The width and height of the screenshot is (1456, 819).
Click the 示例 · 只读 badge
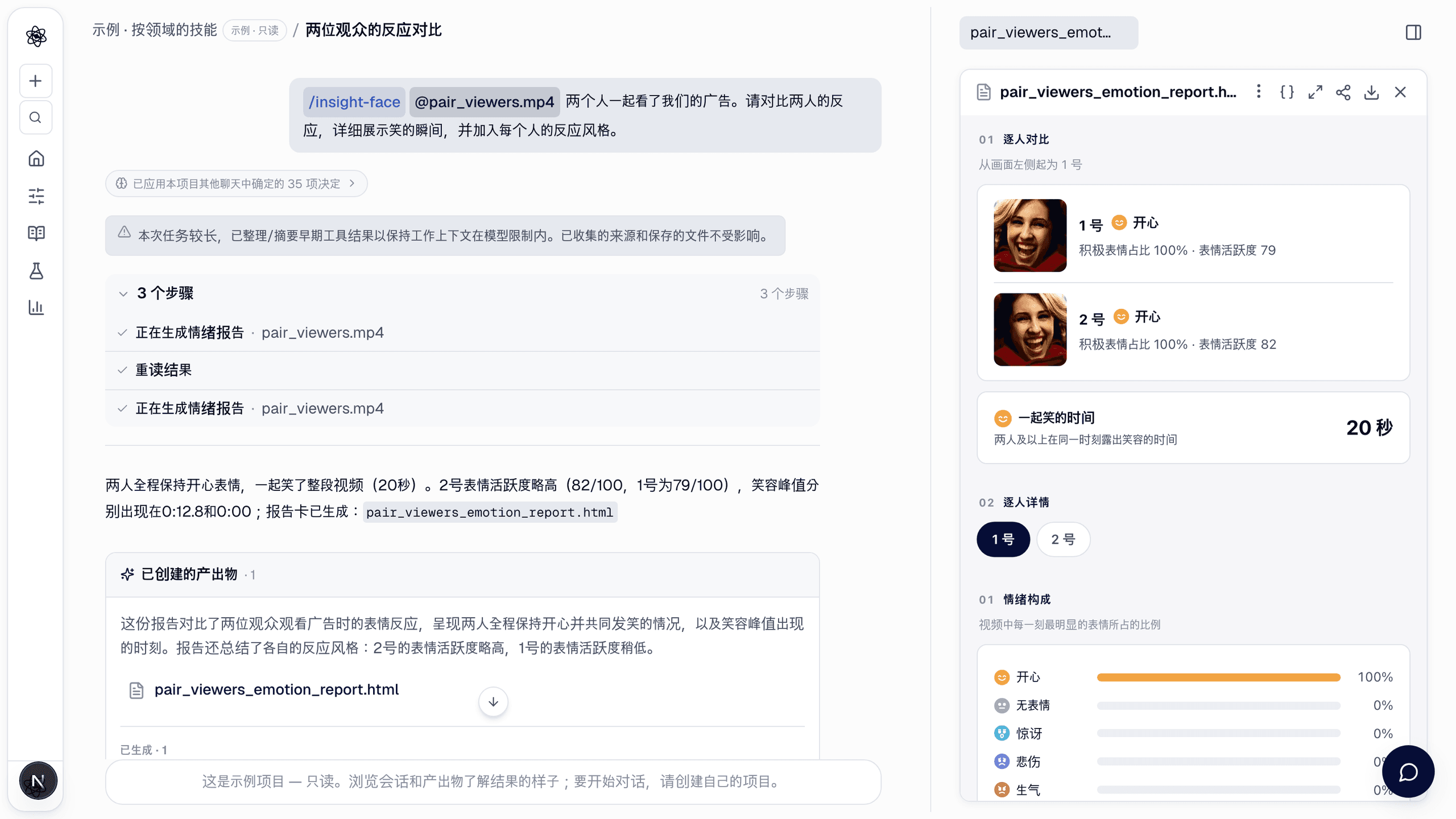tap(255, 30)
